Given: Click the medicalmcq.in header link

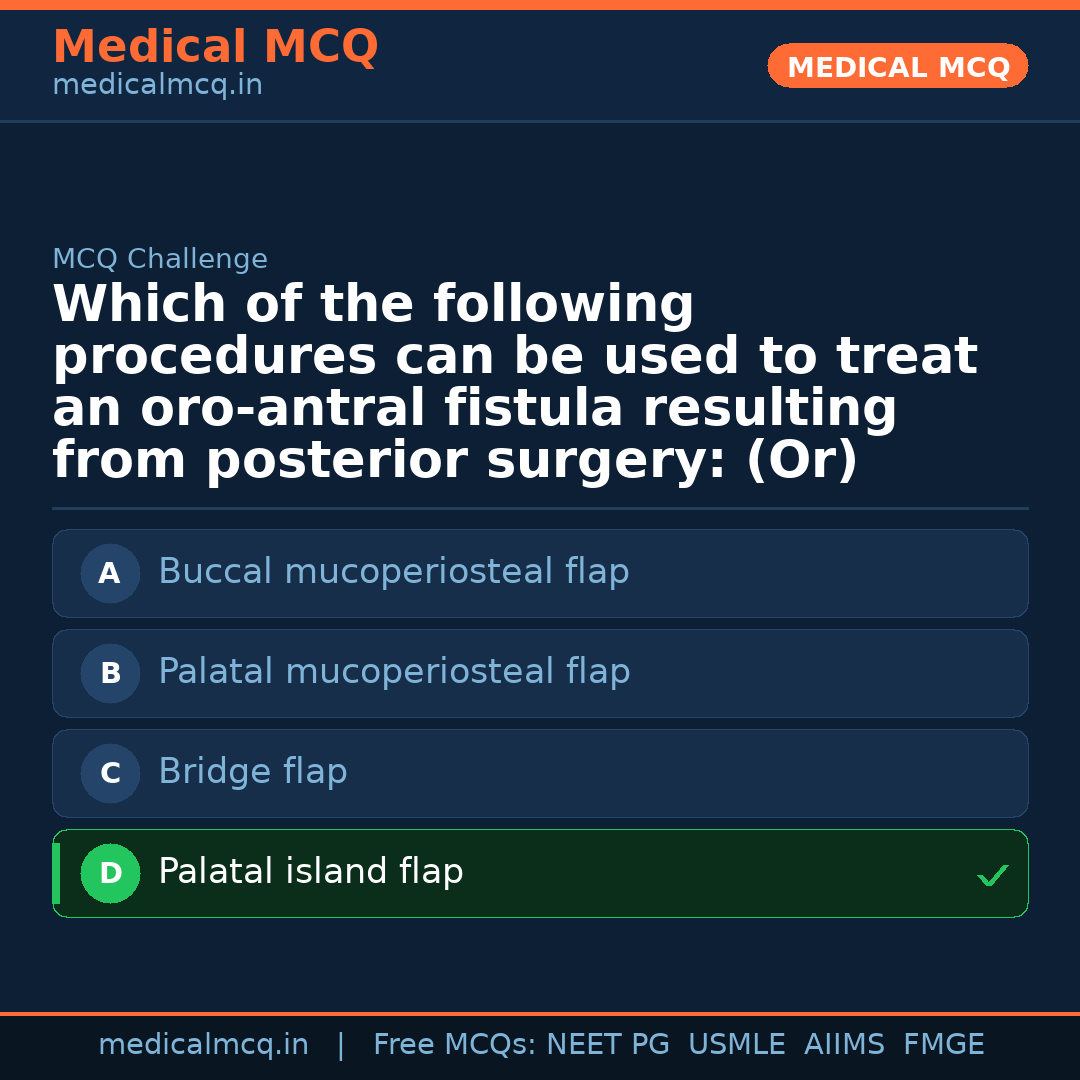Looking at the screenshot, I should [157, 84].
